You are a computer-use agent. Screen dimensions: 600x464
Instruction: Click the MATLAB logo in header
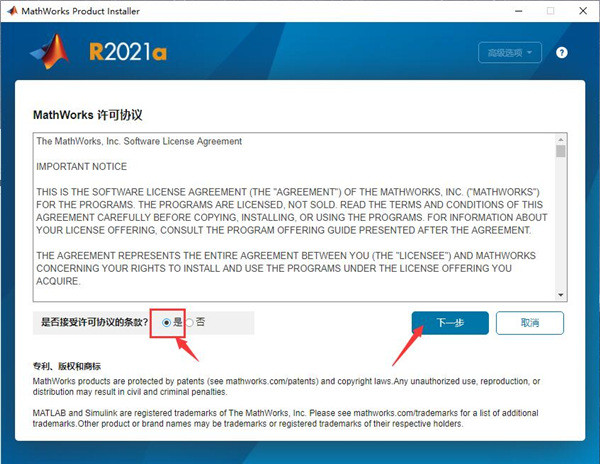click(50, 51)
